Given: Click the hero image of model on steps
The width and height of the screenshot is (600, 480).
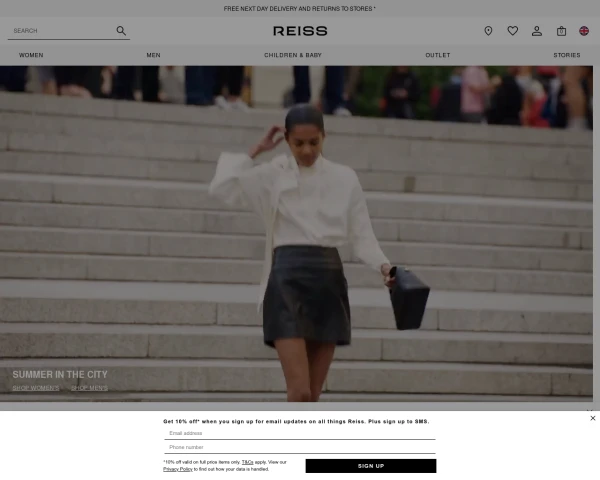Looking at the screenshot, I should click(x=297, y=233).
